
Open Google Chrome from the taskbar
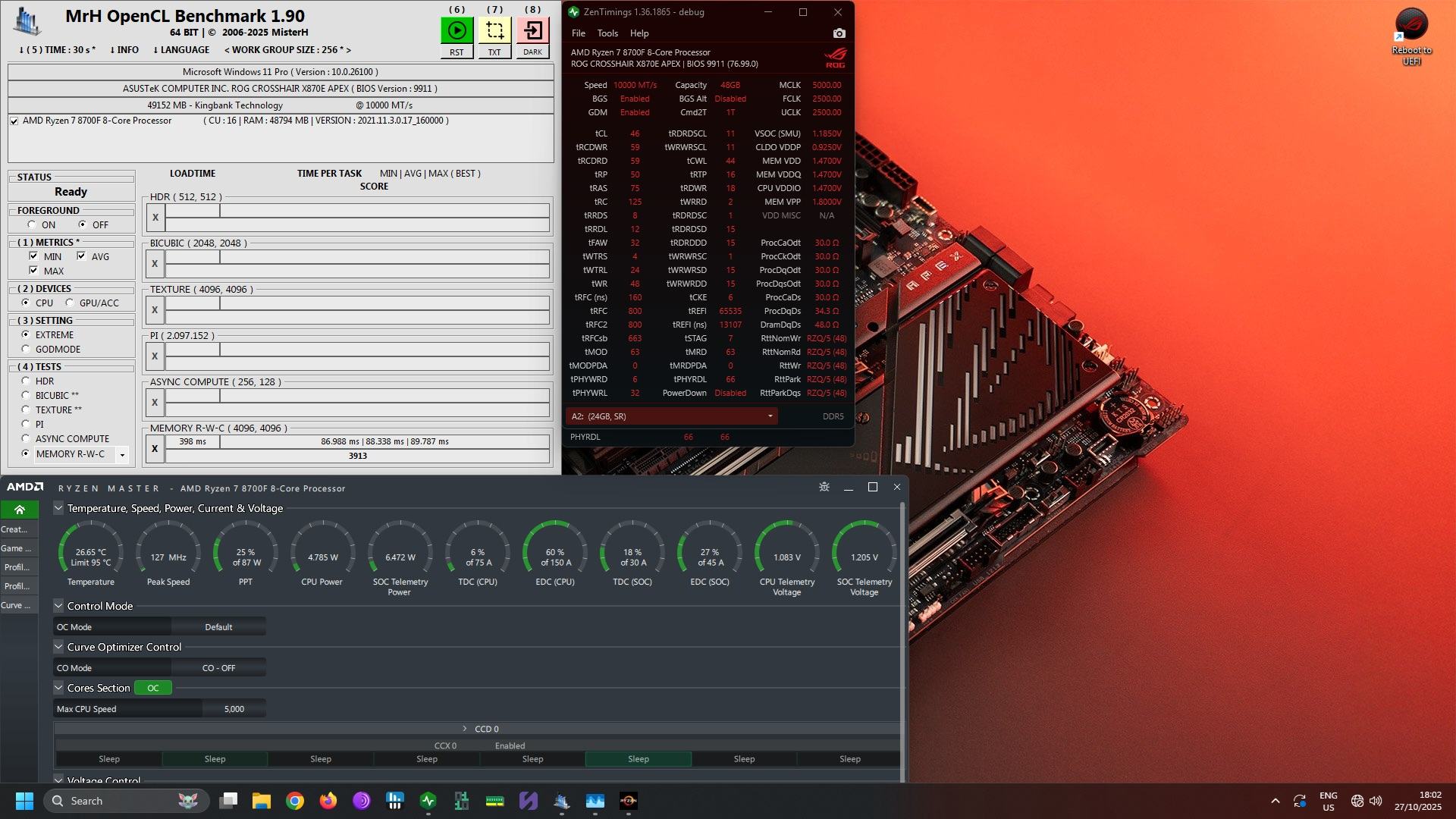[295, 801]
